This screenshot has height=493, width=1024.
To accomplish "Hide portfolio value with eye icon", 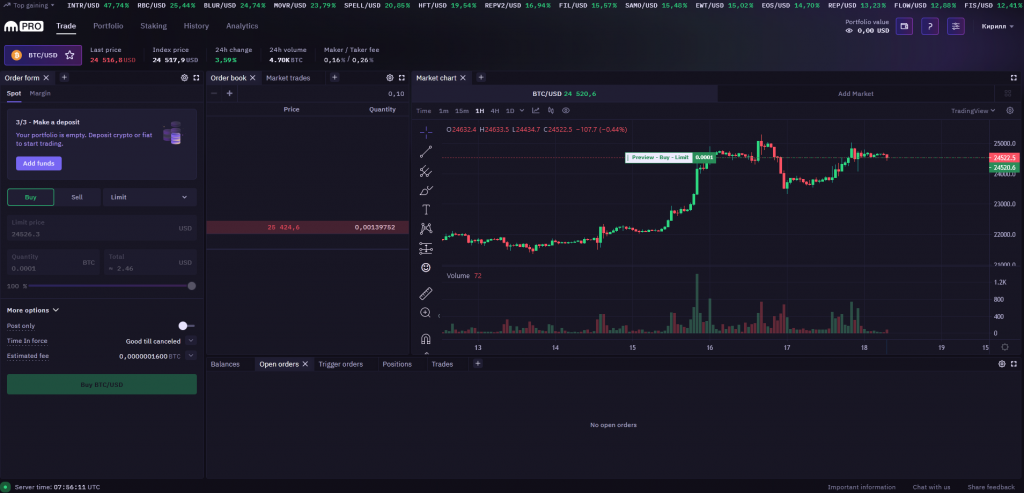I will 850,31.
